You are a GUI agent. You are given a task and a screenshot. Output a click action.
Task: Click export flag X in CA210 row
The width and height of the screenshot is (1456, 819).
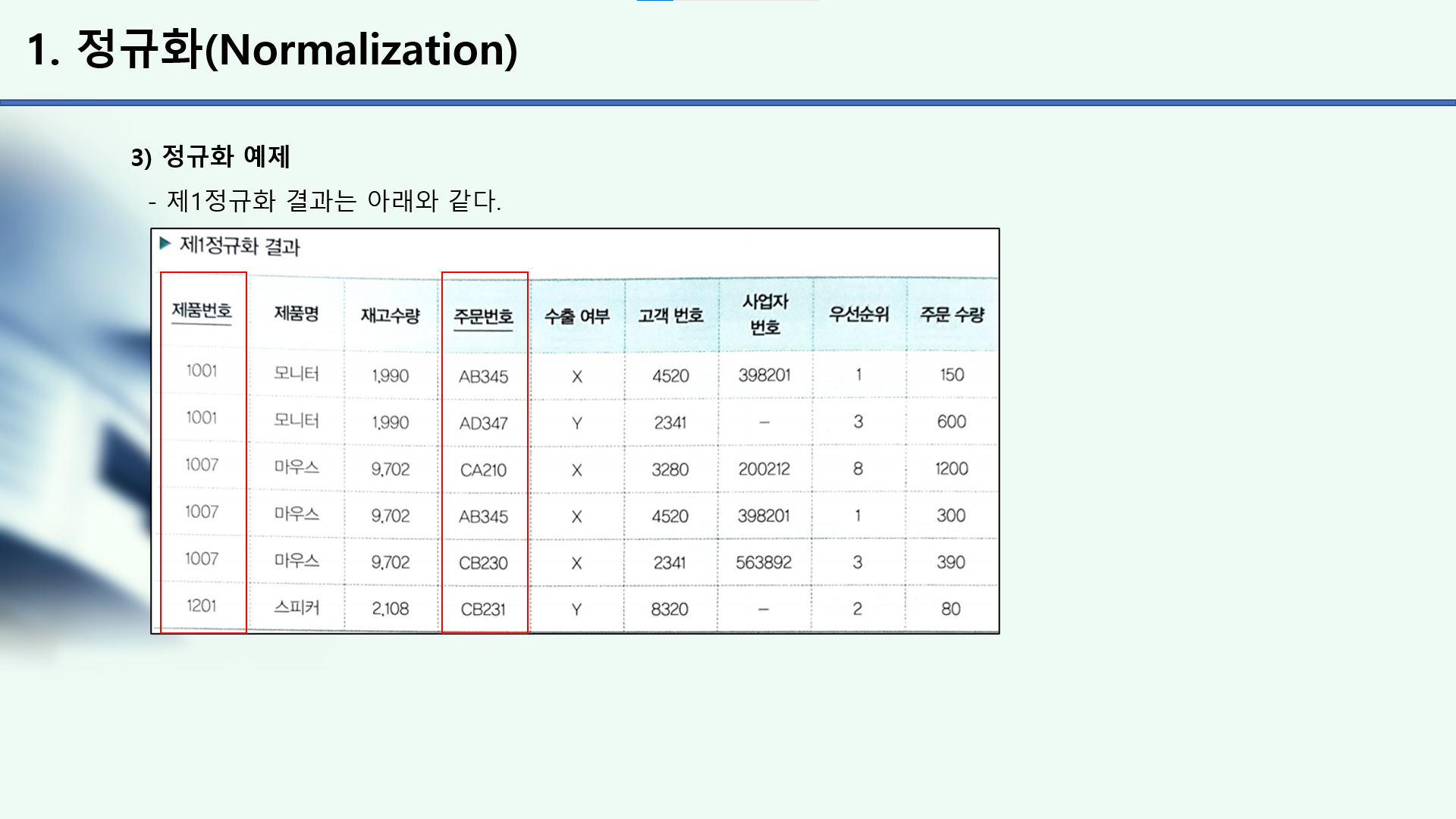pyautogui.click(x=577, y=470)
